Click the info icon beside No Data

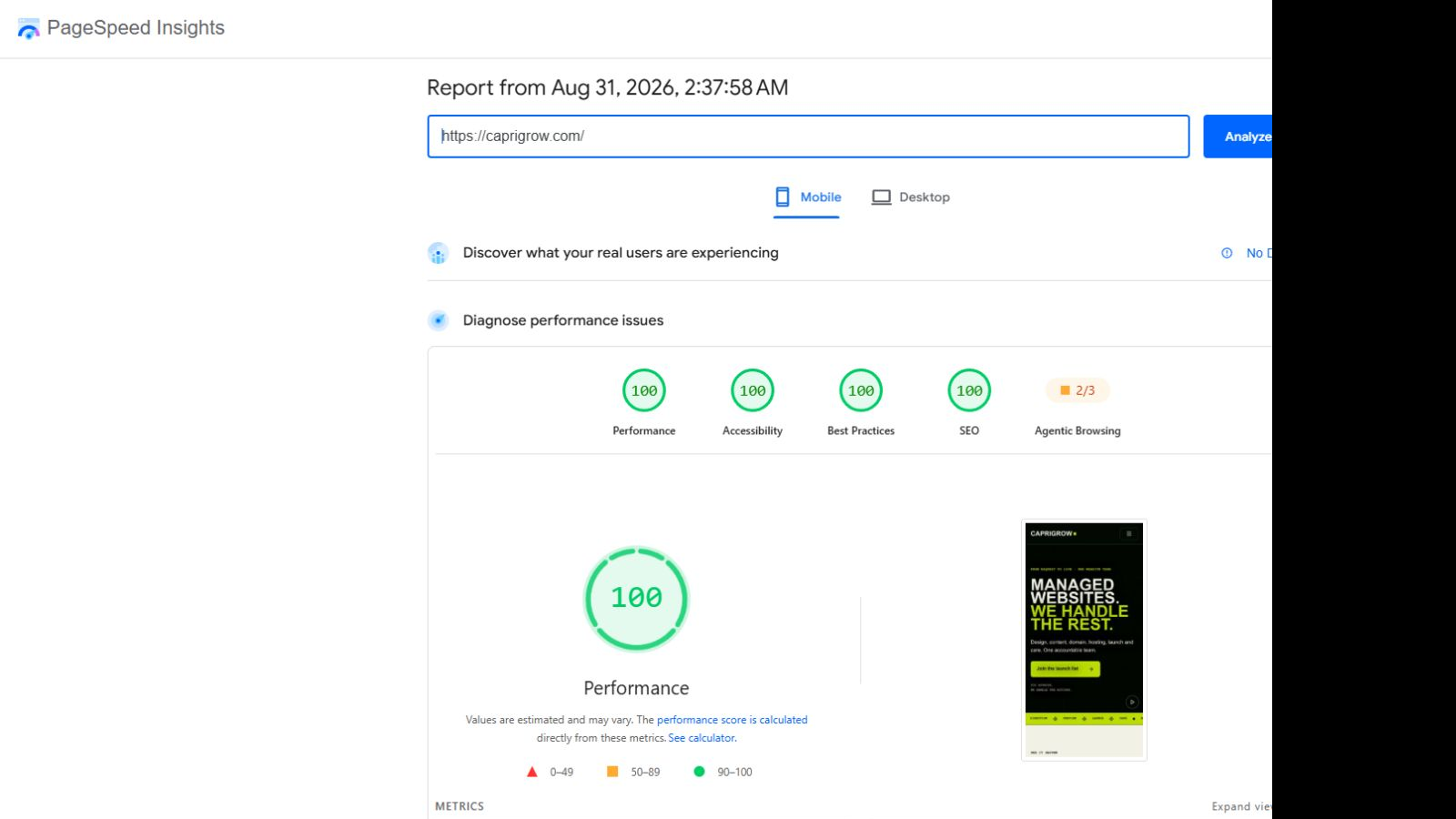1227,253
